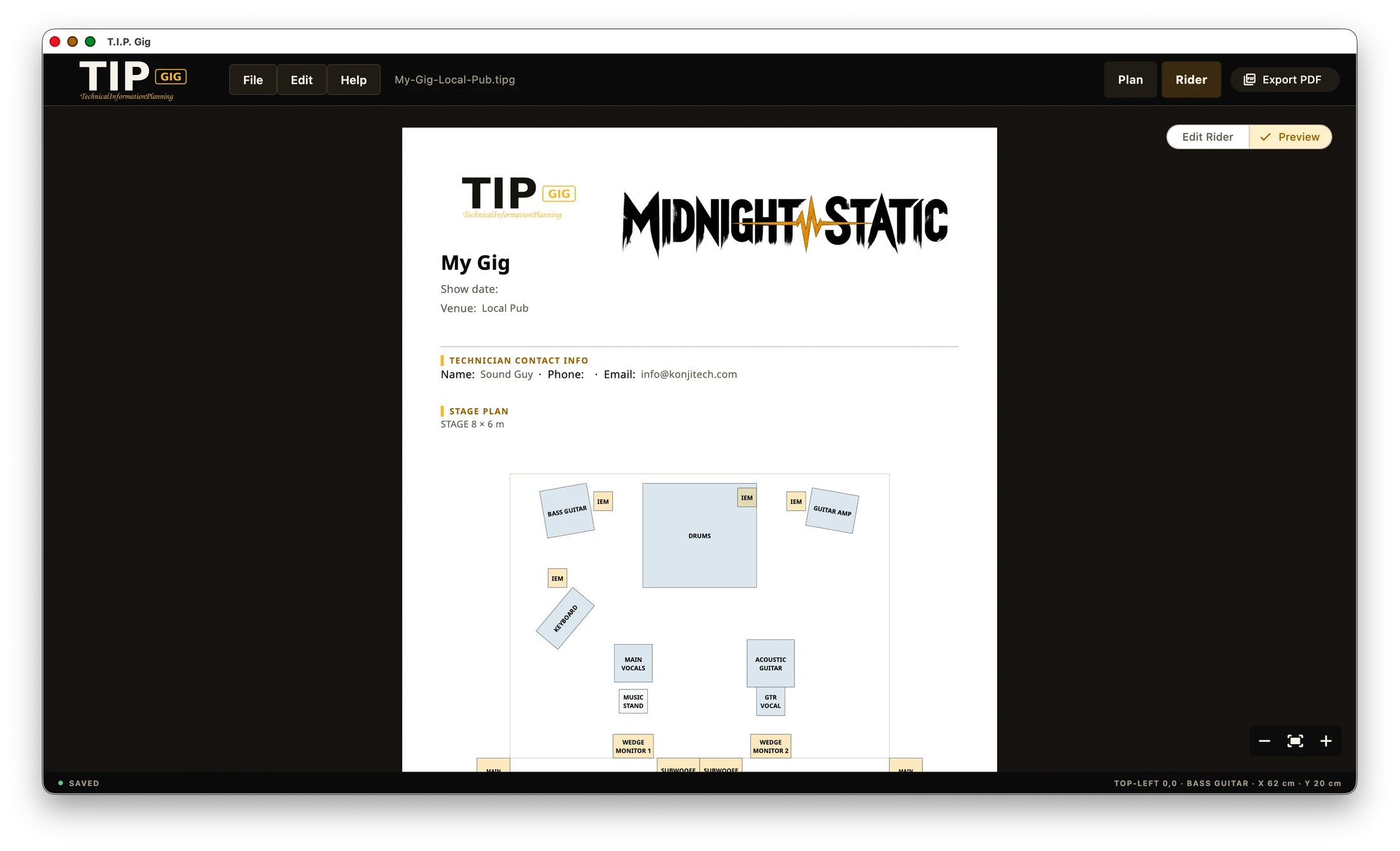Click the Venue Local Pub text
This screenshot has height=851, width=1400.
pos(484,308)
